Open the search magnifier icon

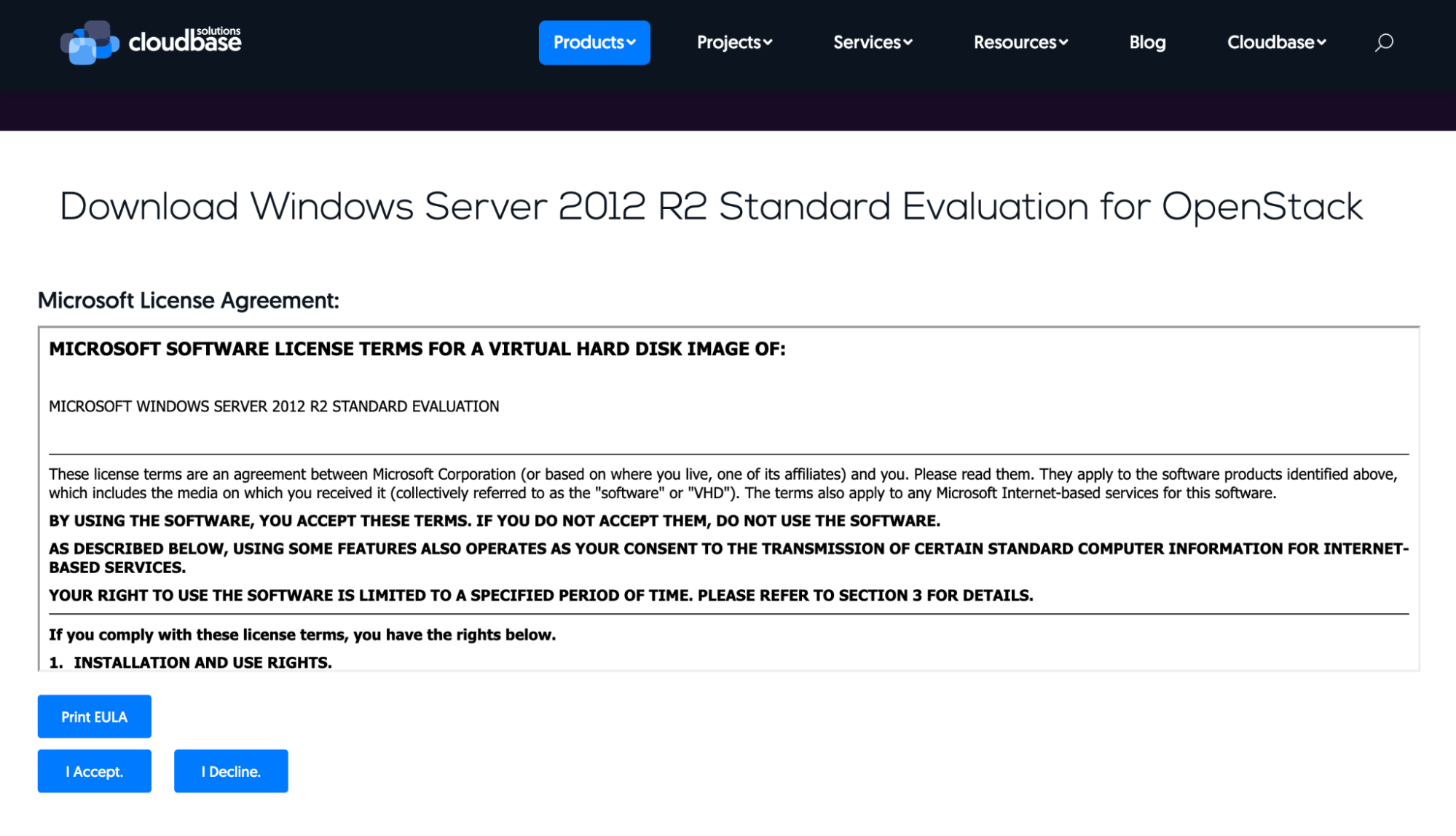click(1384, 42)
